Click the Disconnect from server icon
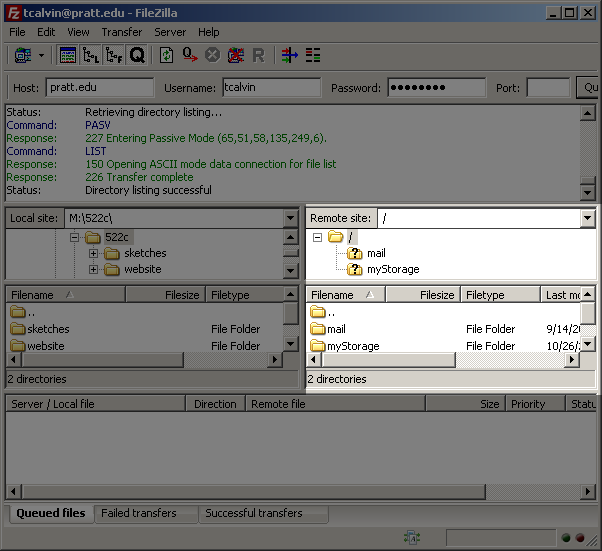Viewport: 602px width, 551px height. tap(236, 55)
